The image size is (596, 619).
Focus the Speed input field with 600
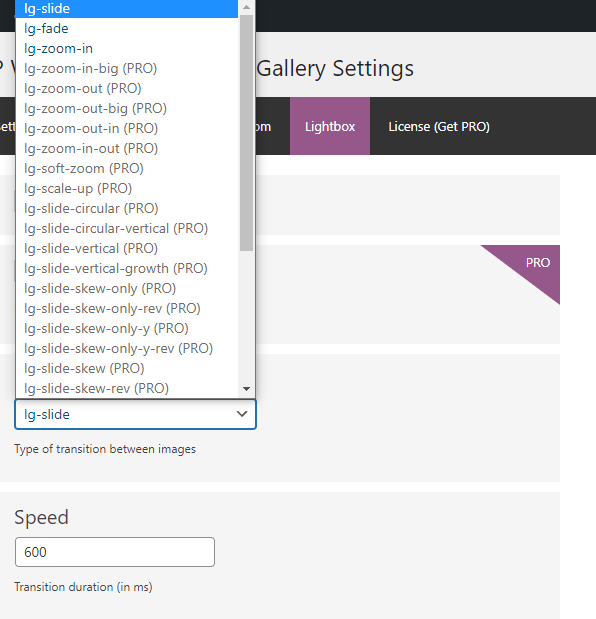115,552
